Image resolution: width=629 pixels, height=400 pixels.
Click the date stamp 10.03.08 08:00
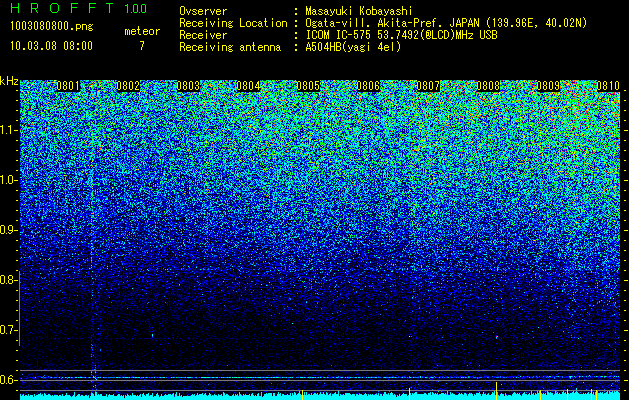[51, 46]
